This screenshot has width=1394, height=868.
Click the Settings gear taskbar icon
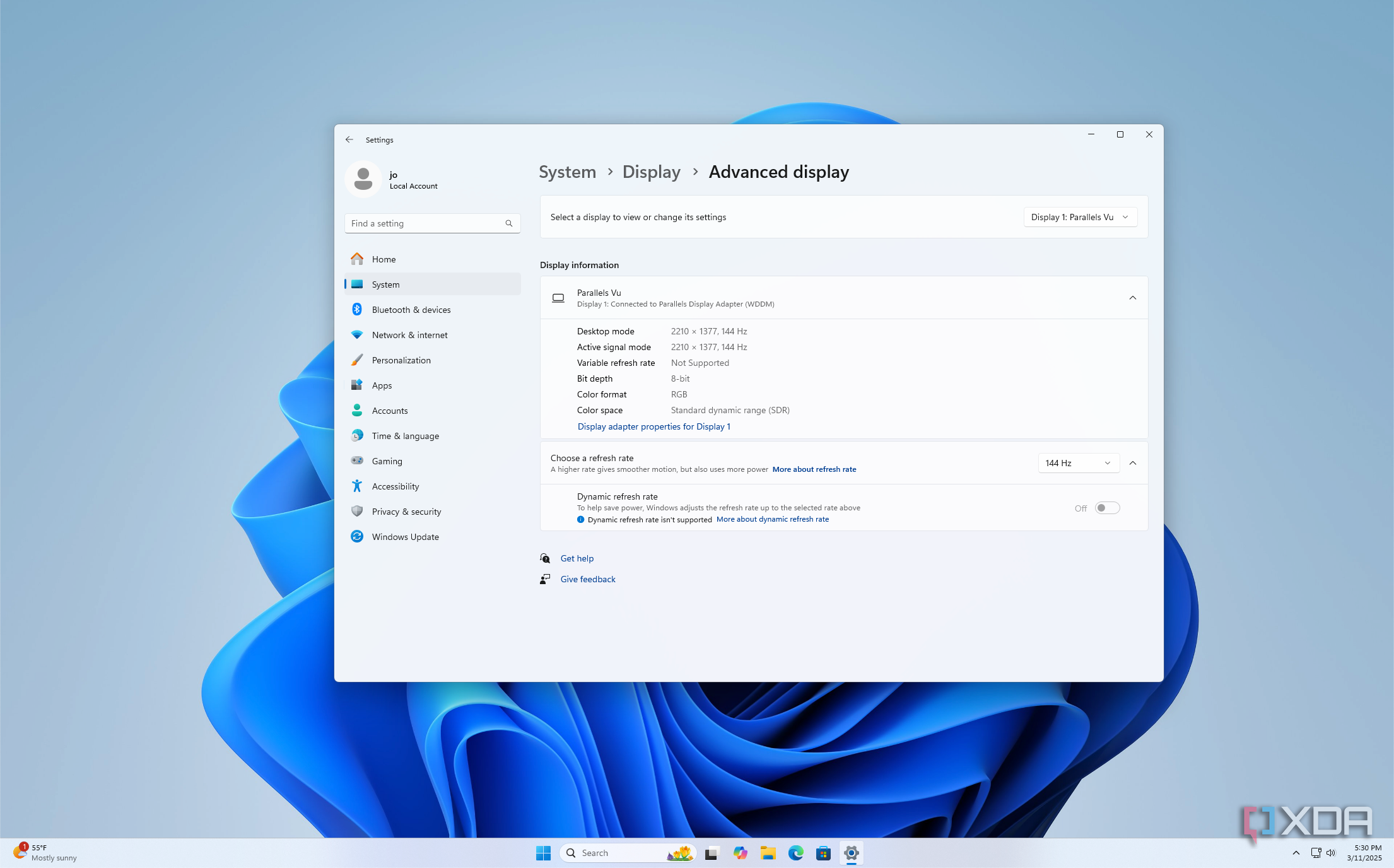(851, 853)
